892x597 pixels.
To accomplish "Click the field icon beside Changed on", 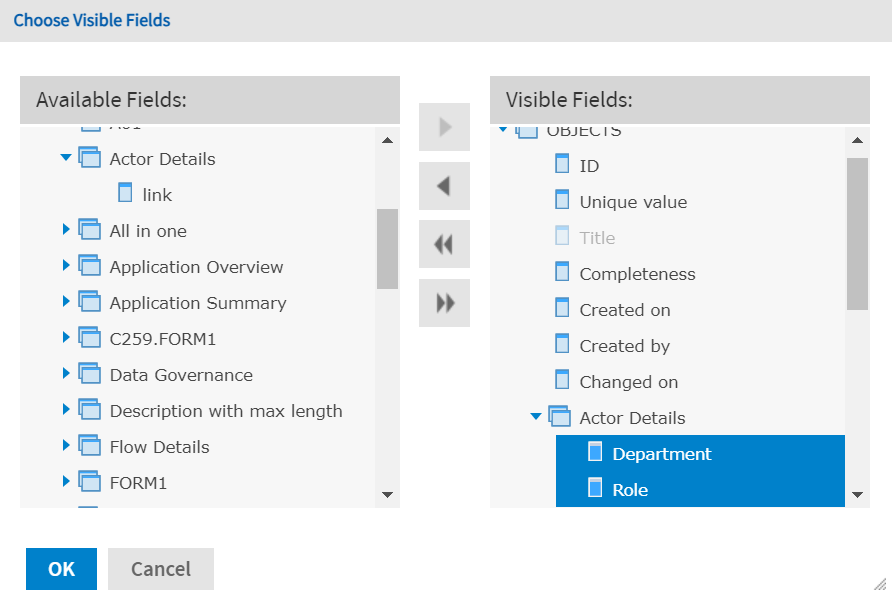I will [x=562, y=380].
